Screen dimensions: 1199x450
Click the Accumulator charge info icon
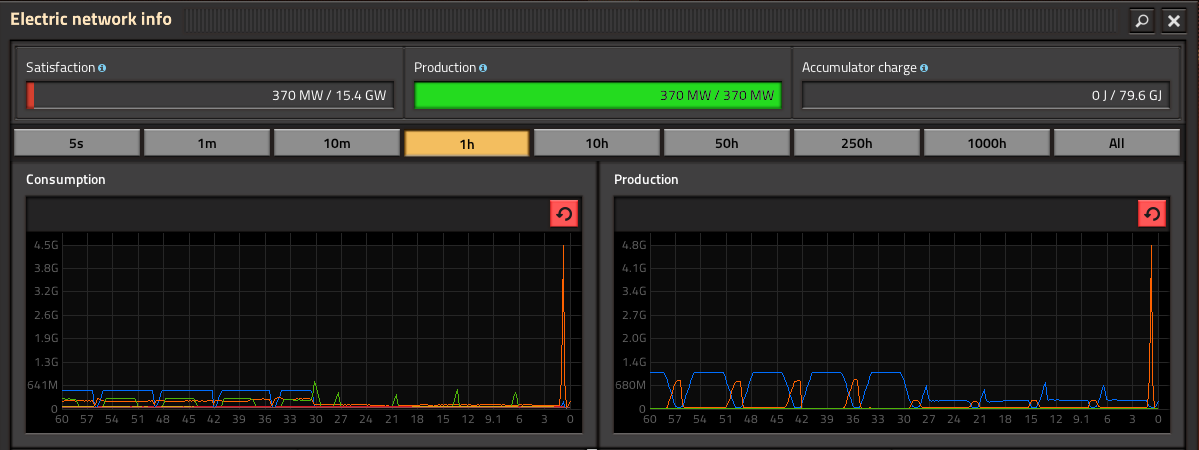924,68
